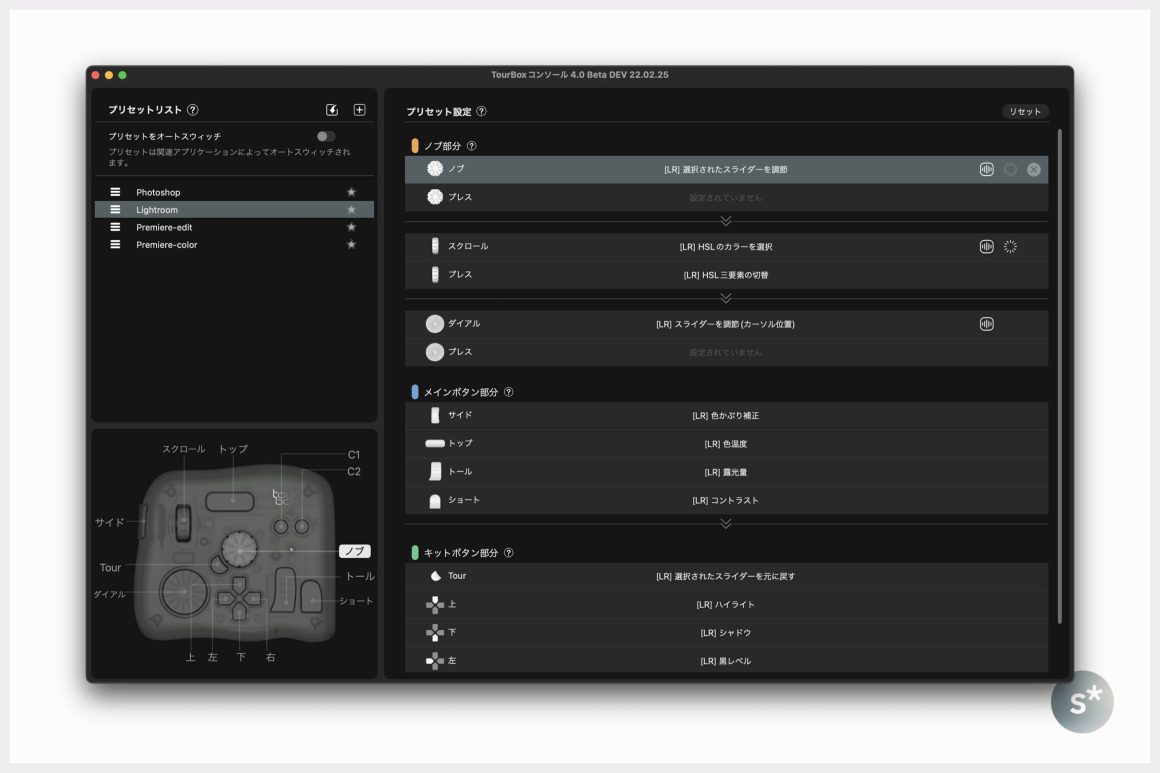Select the Premiere-color preset

click(166, 245)
